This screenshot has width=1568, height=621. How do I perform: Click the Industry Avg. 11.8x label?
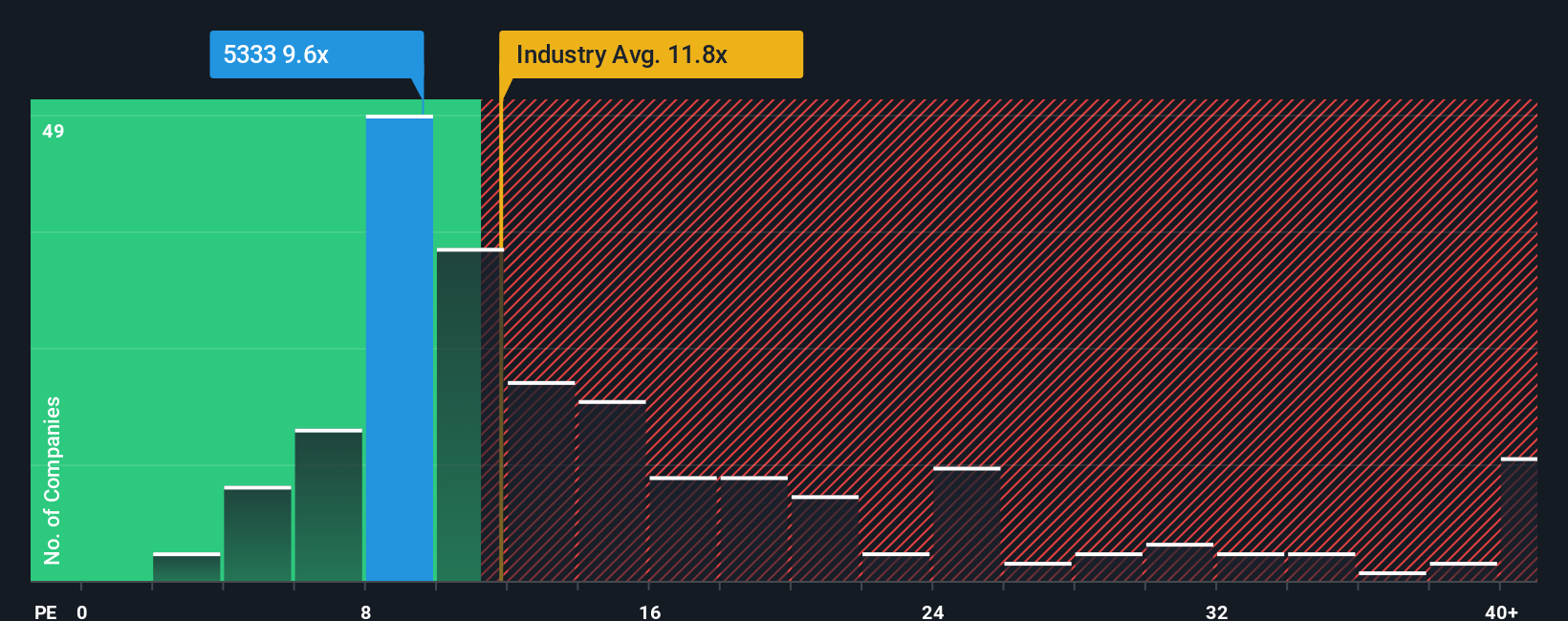[651, 54]
